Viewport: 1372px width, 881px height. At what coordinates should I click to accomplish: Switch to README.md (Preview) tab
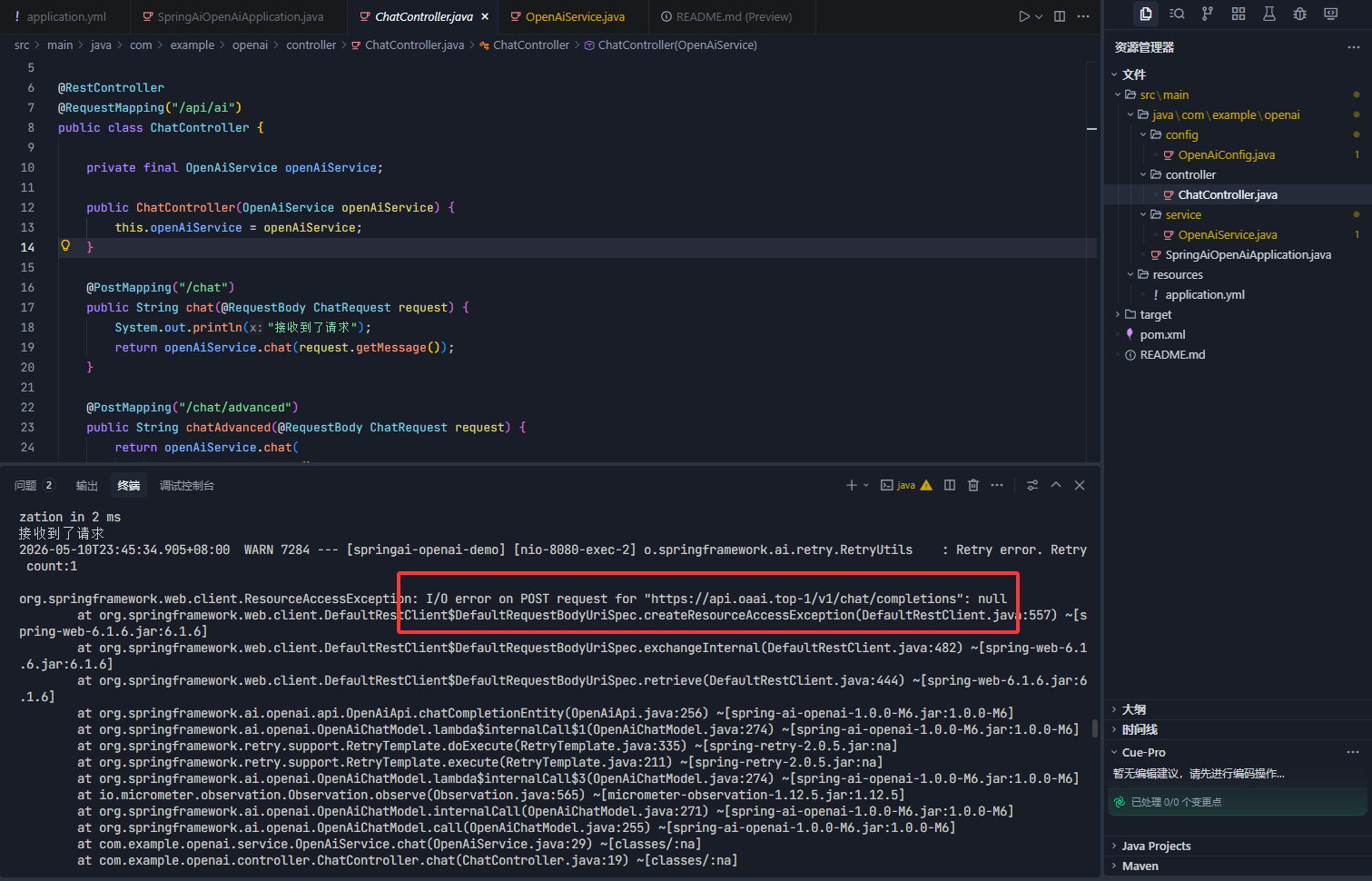pos(733,16)
